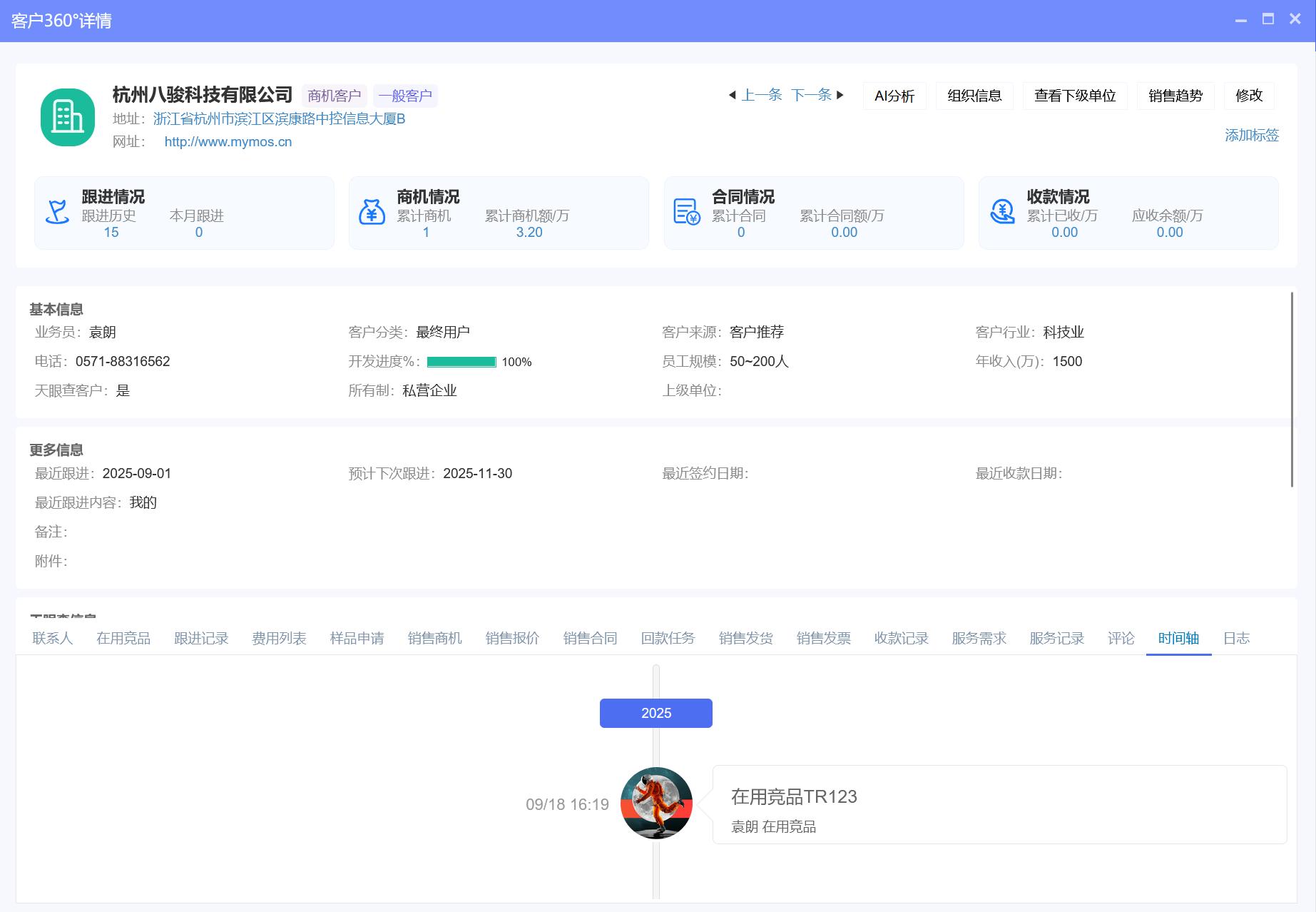The width and height of the screenshot is (1316, 912).
Task: Click 查看下级单位 button
Action: 1075,96
